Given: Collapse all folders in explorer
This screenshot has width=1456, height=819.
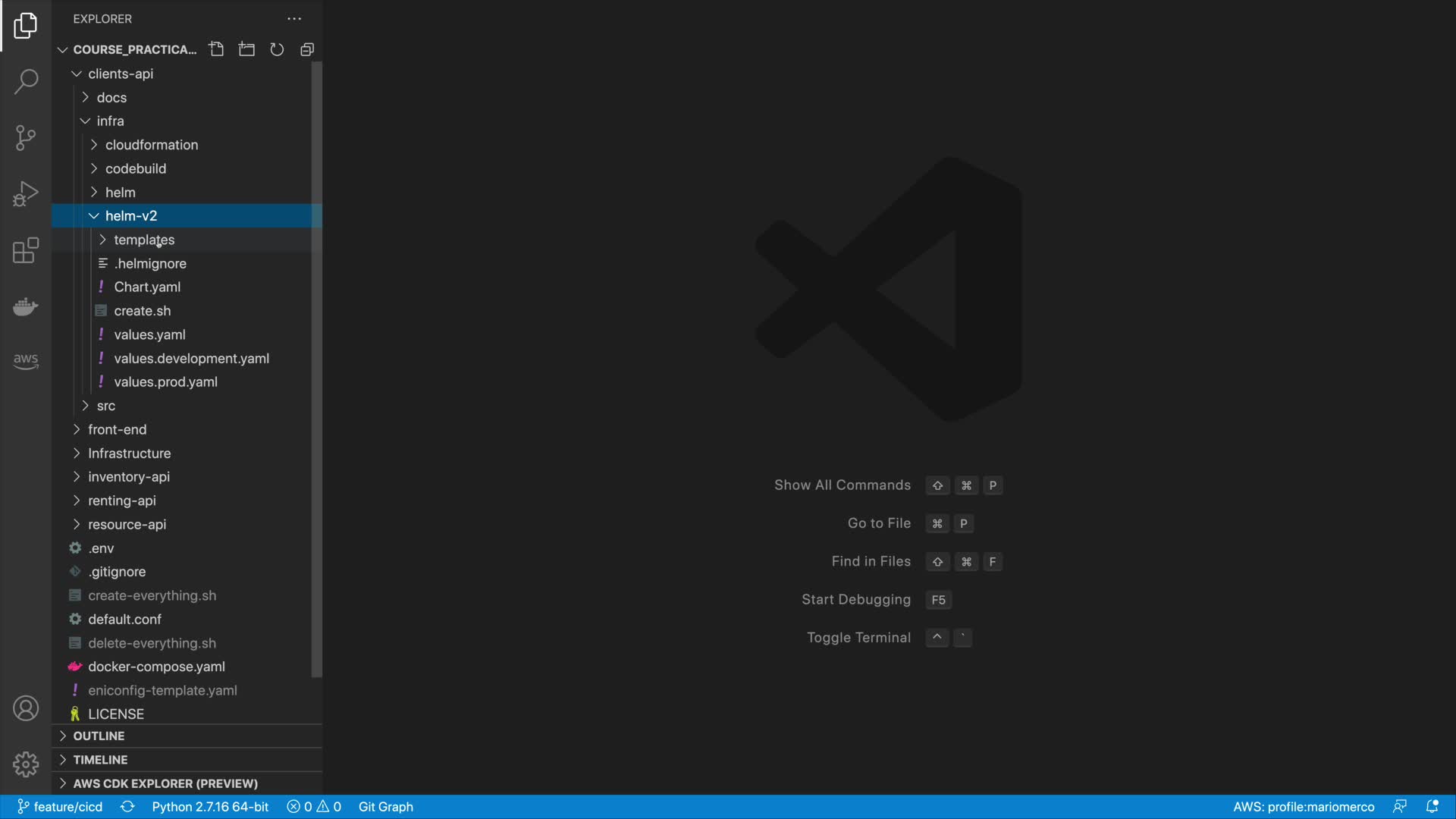Looking at the screenshot, I should [x=307, y=49].
